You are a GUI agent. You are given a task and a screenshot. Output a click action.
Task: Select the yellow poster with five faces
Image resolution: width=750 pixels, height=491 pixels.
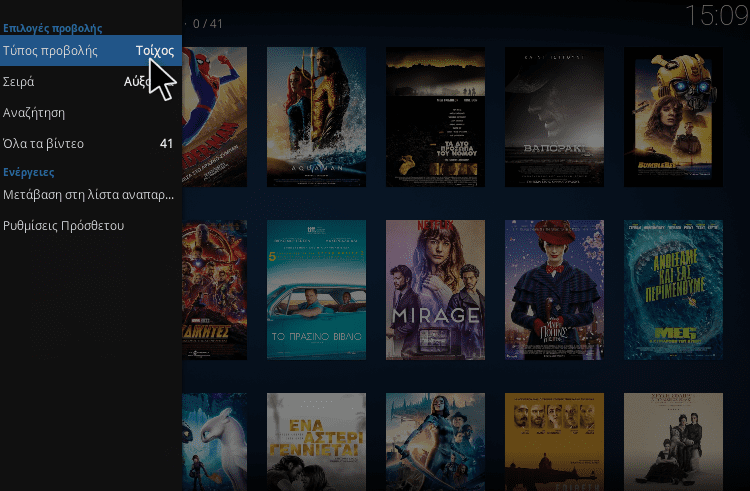[x=554, y=442]
